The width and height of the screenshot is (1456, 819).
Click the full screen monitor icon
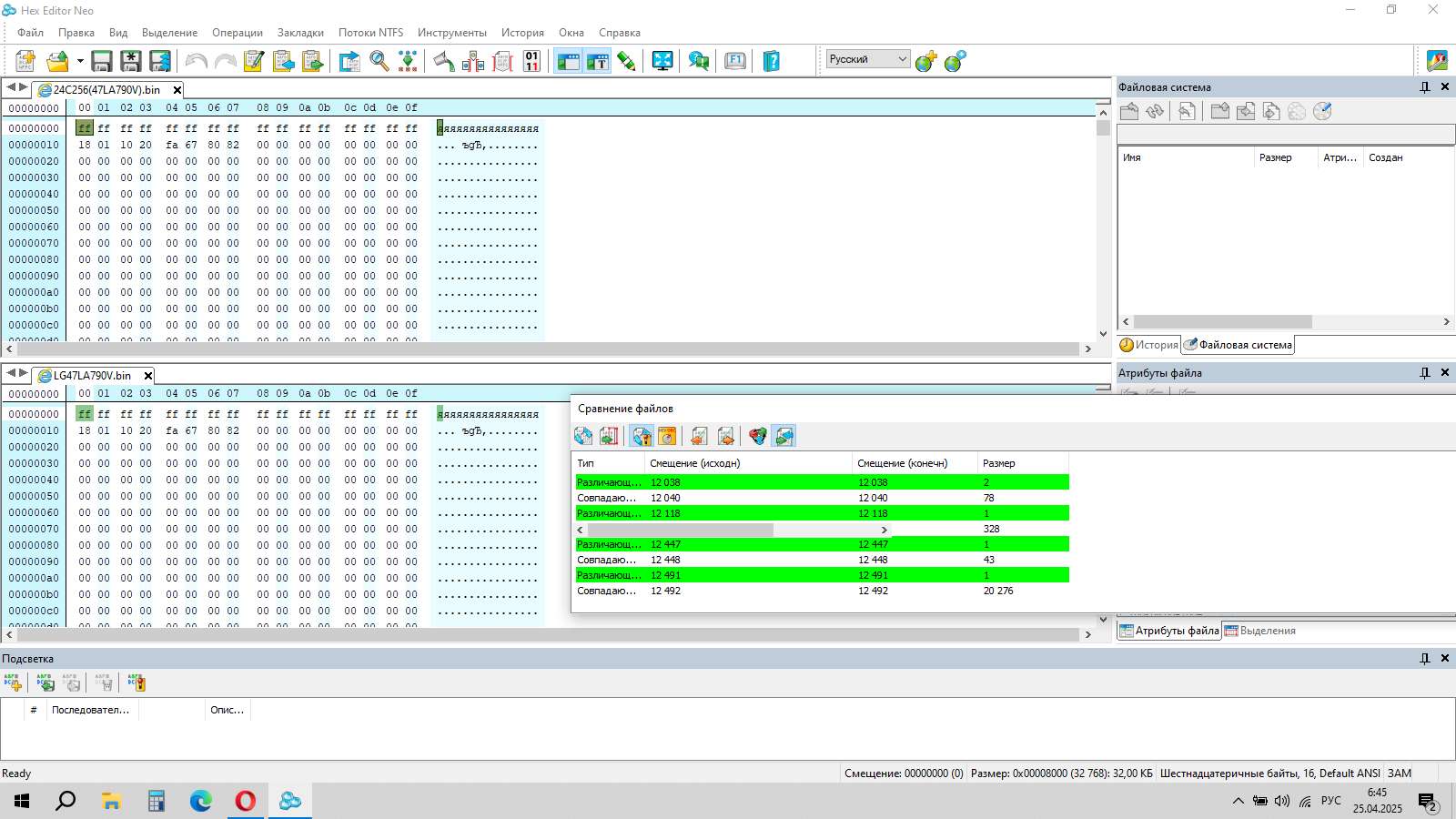pos(662,61)
